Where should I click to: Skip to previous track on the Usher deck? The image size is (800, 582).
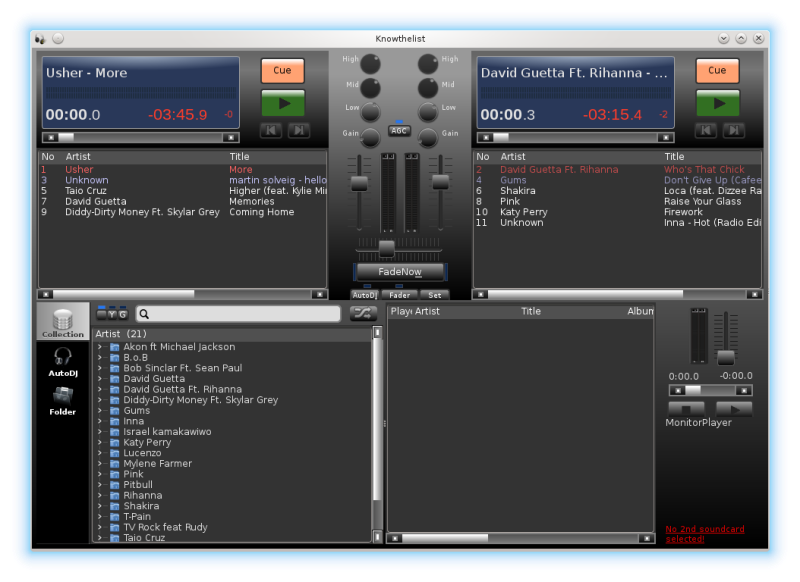tap(271, 131)
